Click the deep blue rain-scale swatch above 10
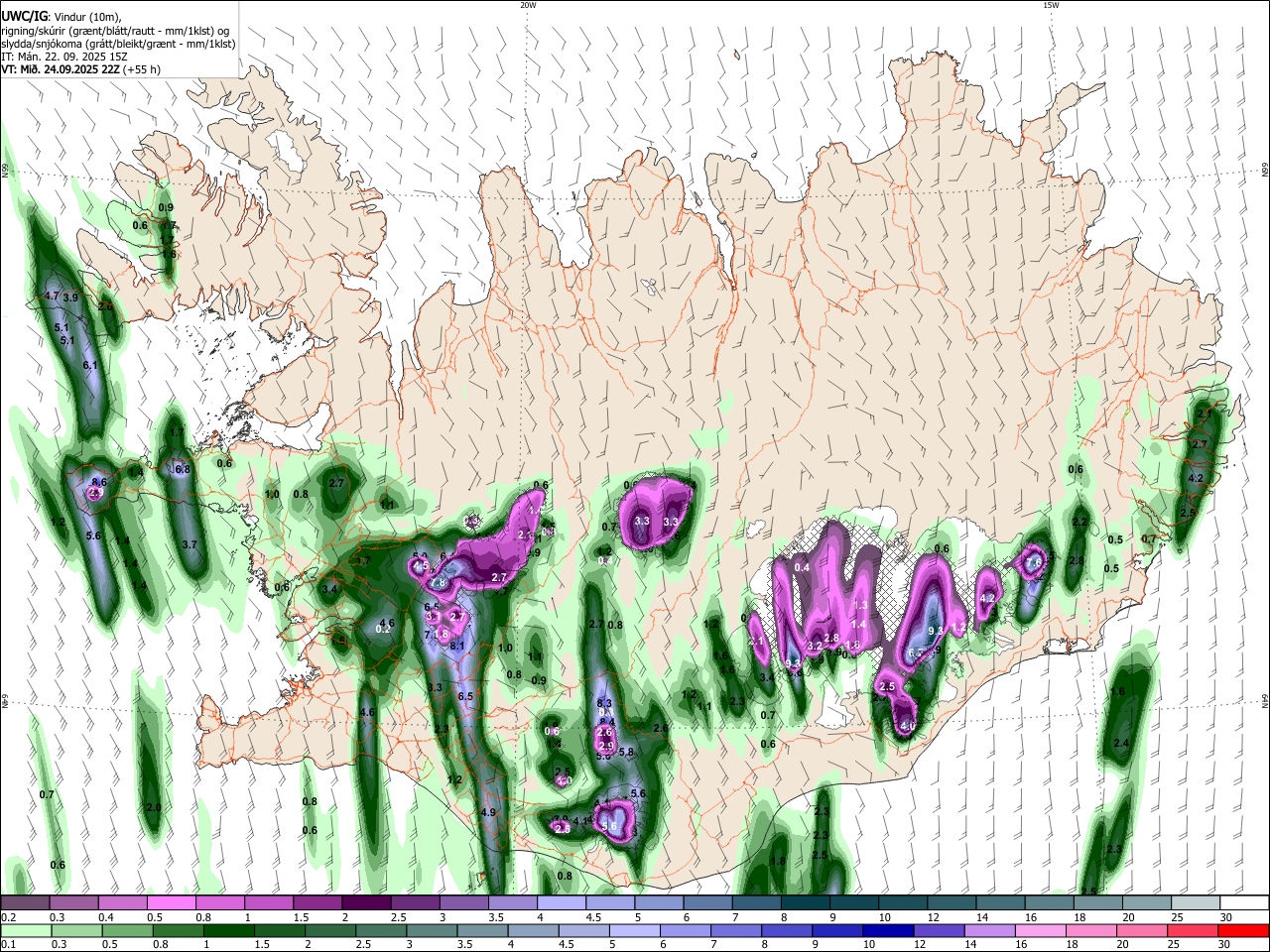The width and height of the screenshot is (1270, 952). click(886, 930)
